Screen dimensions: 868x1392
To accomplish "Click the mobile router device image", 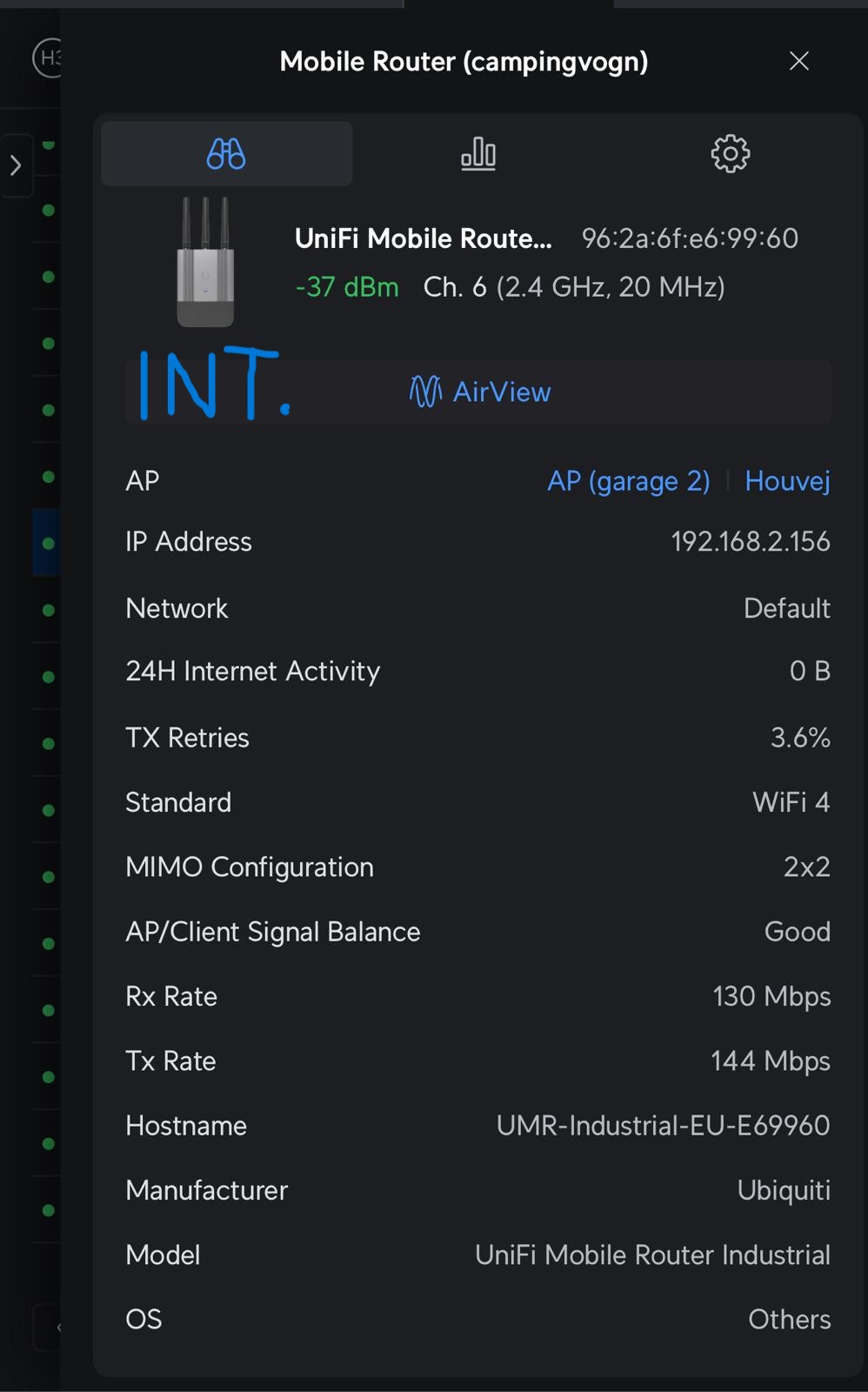I will point(205,262).
